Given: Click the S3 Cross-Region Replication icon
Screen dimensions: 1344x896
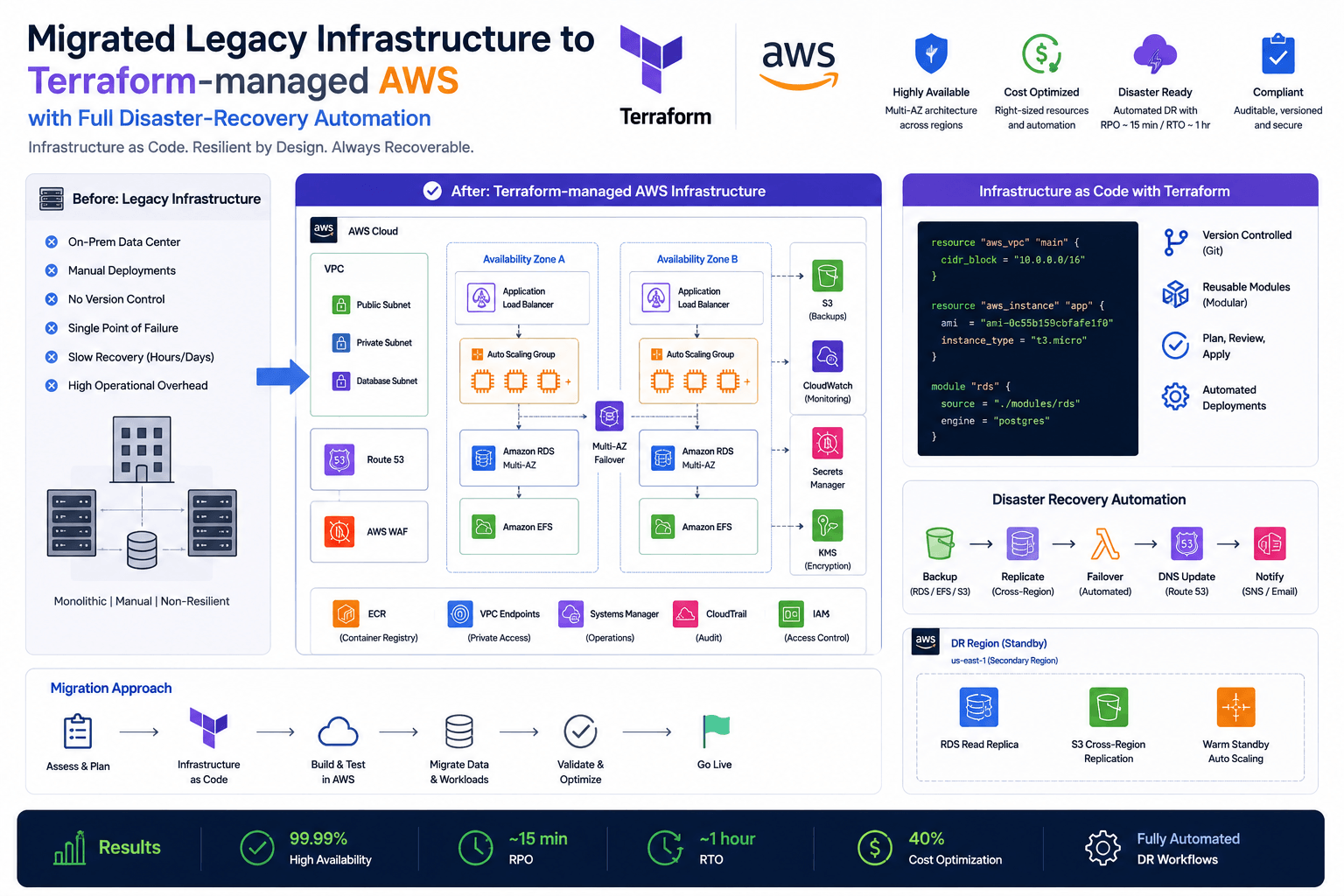Looking at the screenshot, I should [1109, 707].
